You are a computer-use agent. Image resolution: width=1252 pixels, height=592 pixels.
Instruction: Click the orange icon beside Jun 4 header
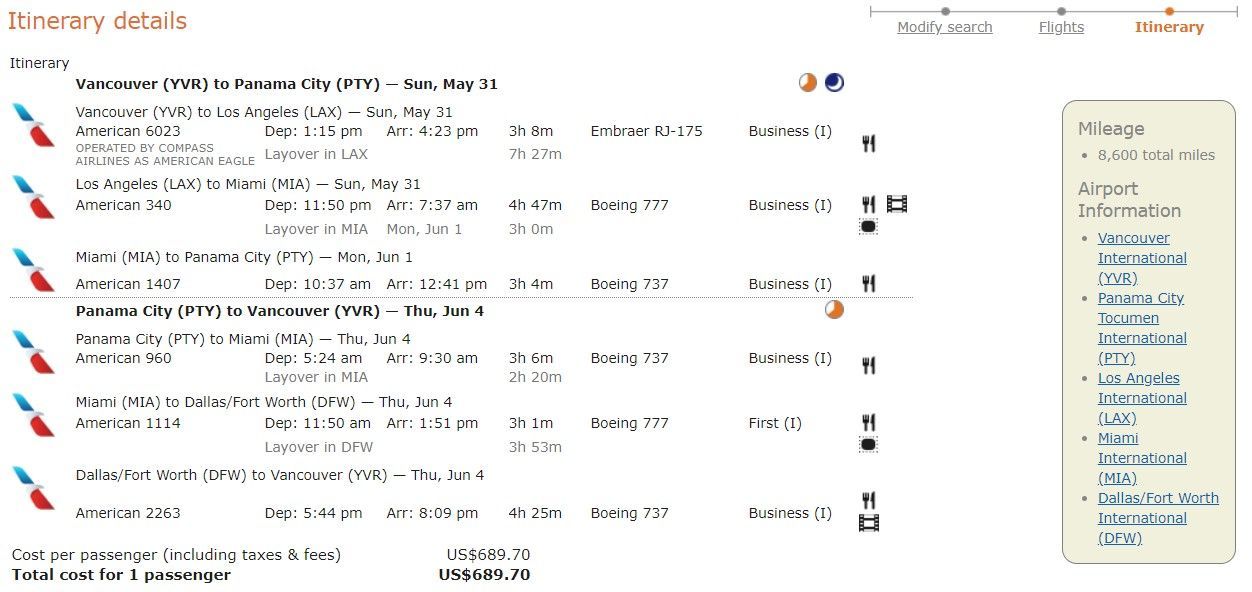pyautogui.click(x=834, y=310)
